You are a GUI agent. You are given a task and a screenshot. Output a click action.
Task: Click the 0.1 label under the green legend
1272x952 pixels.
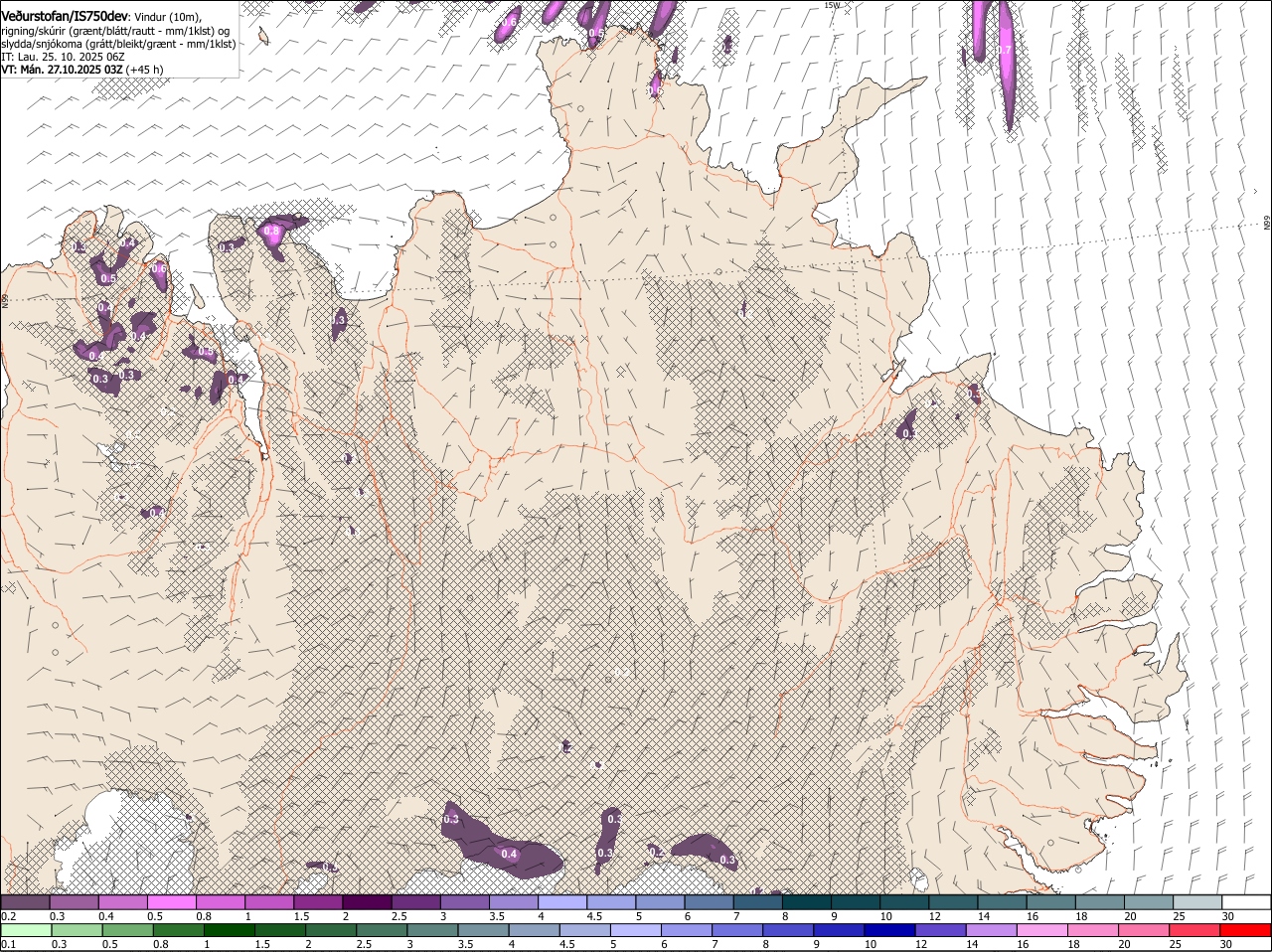8,944
